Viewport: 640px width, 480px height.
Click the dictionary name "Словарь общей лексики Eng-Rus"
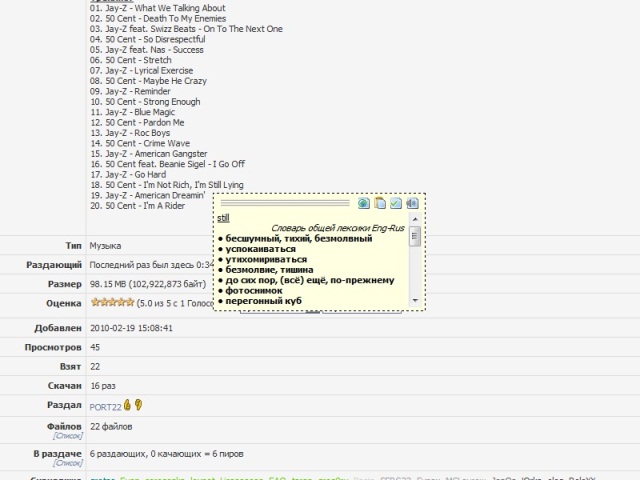click(x=338, y=228)
